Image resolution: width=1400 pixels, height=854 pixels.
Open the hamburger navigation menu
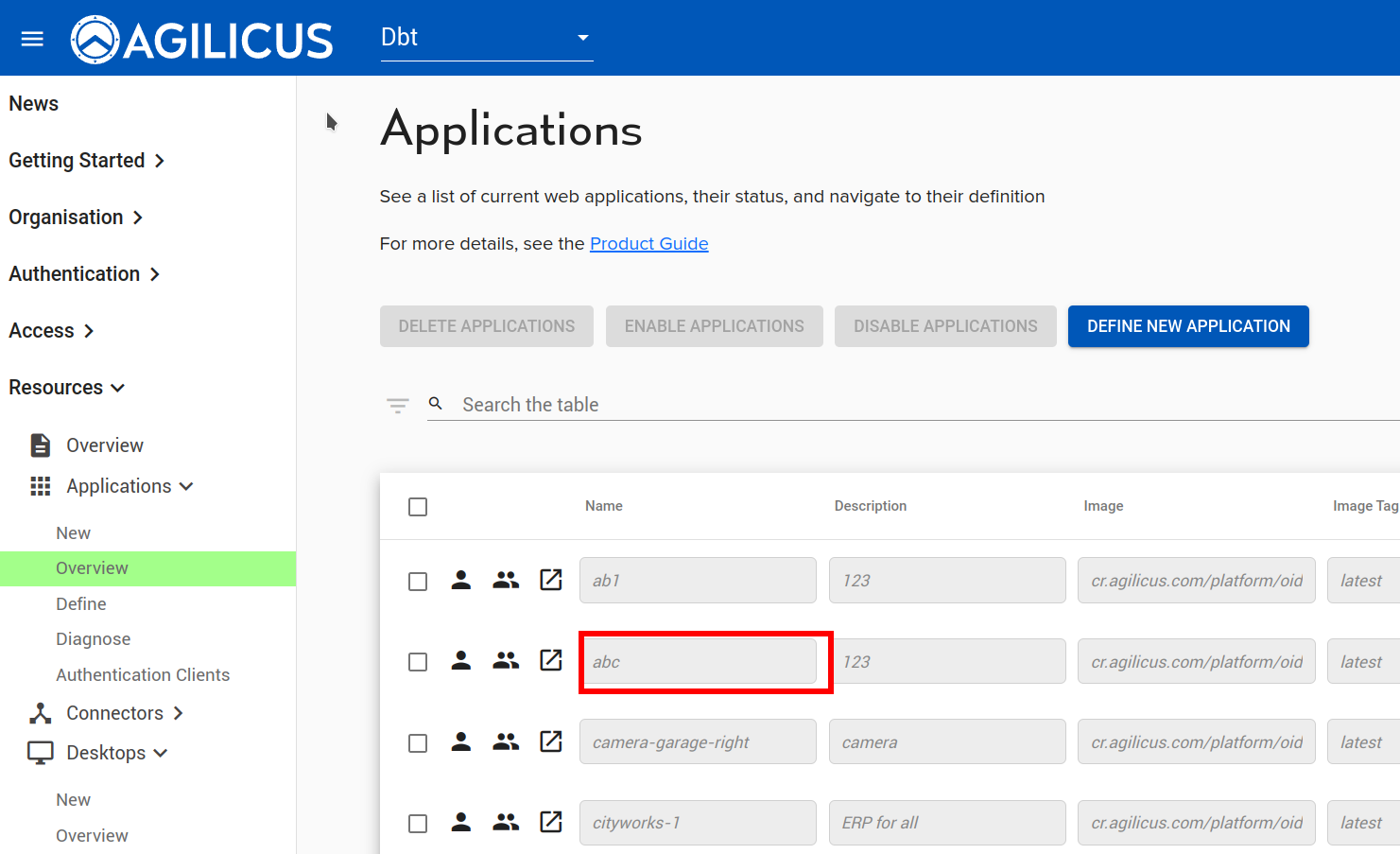click(x=32, y=39)
